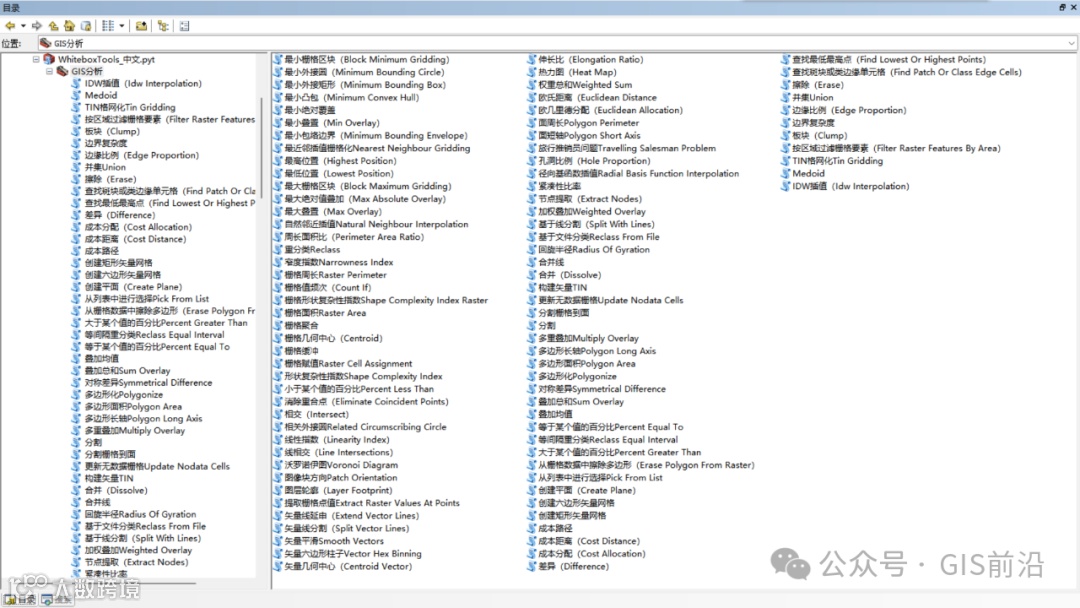The height and width of the screenshot is (608, 1080).
Task: Go up one level in the catalog
Action: point(53,25)
